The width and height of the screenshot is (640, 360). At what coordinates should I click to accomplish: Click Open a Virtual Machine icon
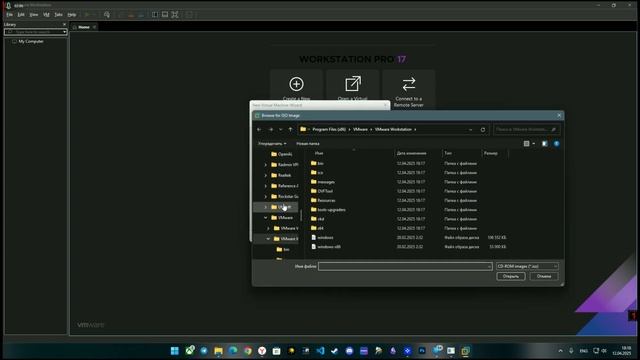click(353, 84)
